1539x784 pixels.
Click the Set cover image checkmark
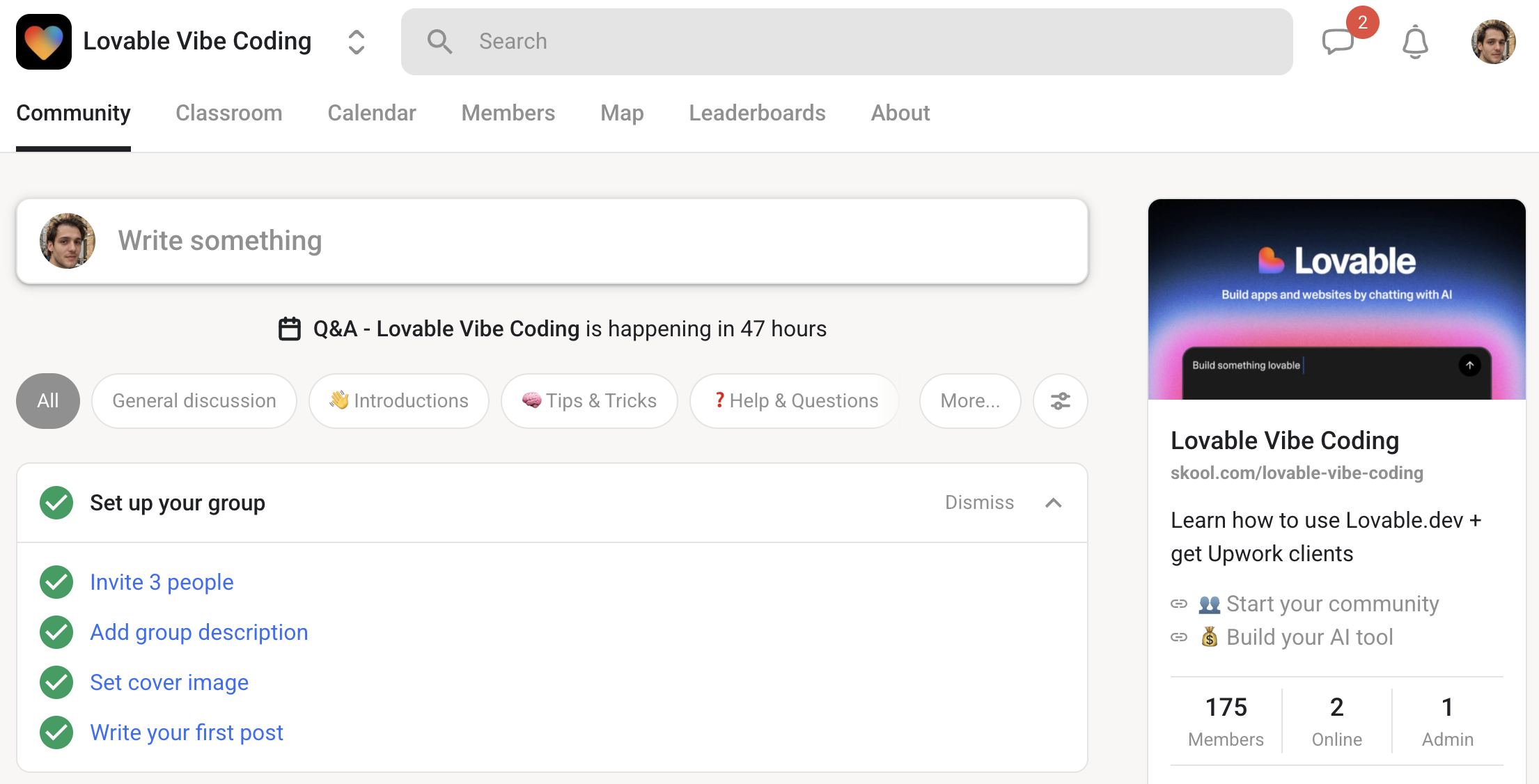(x=56, y=682)
